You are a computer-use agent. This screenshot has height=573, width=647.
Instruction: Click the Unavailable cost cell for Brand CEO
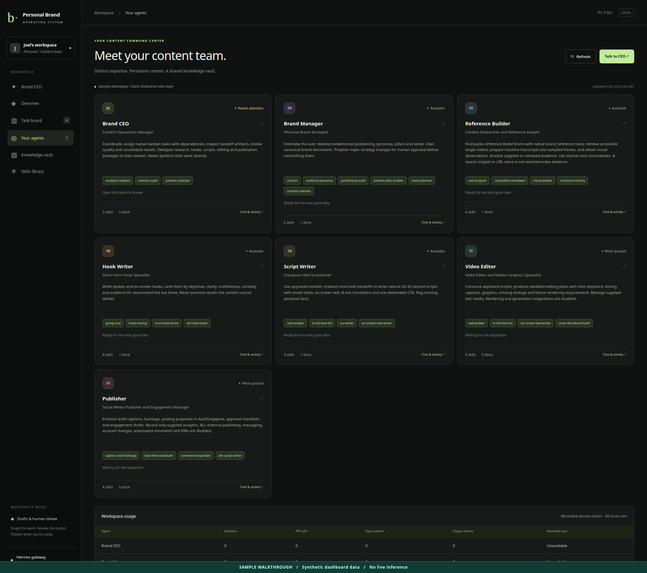pyautogui.click(x=557, y=546)
